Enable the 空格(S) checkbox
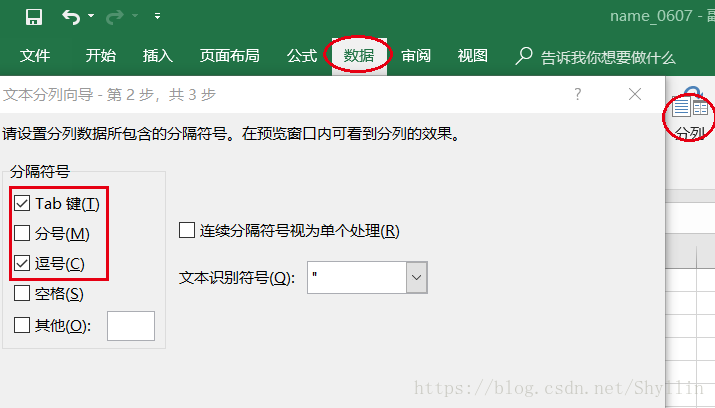The height and width of the screenshot is (408, 715). coord(22,293)
